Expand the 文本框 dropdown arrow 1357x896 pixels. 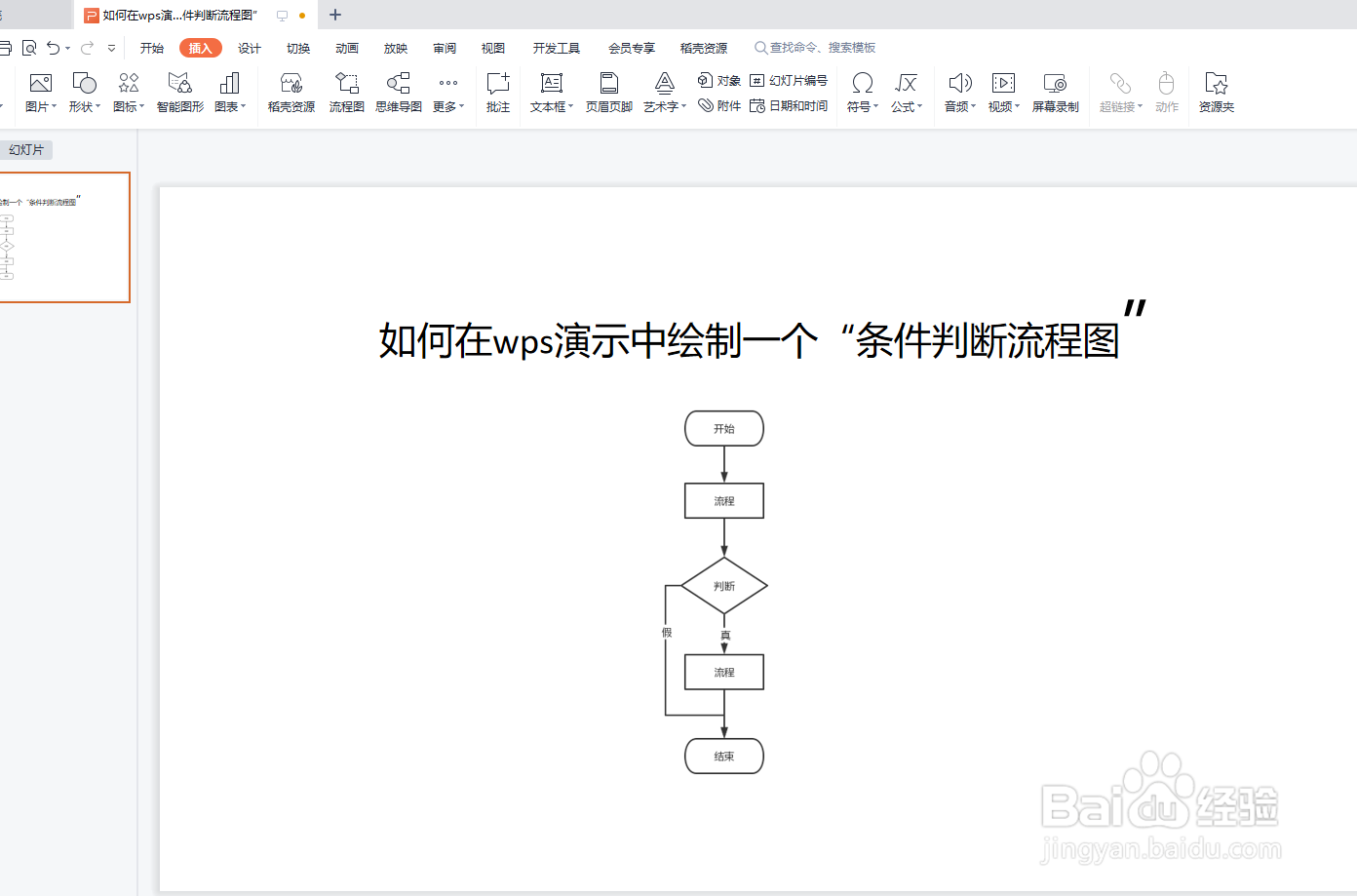(x=570, y=106)
